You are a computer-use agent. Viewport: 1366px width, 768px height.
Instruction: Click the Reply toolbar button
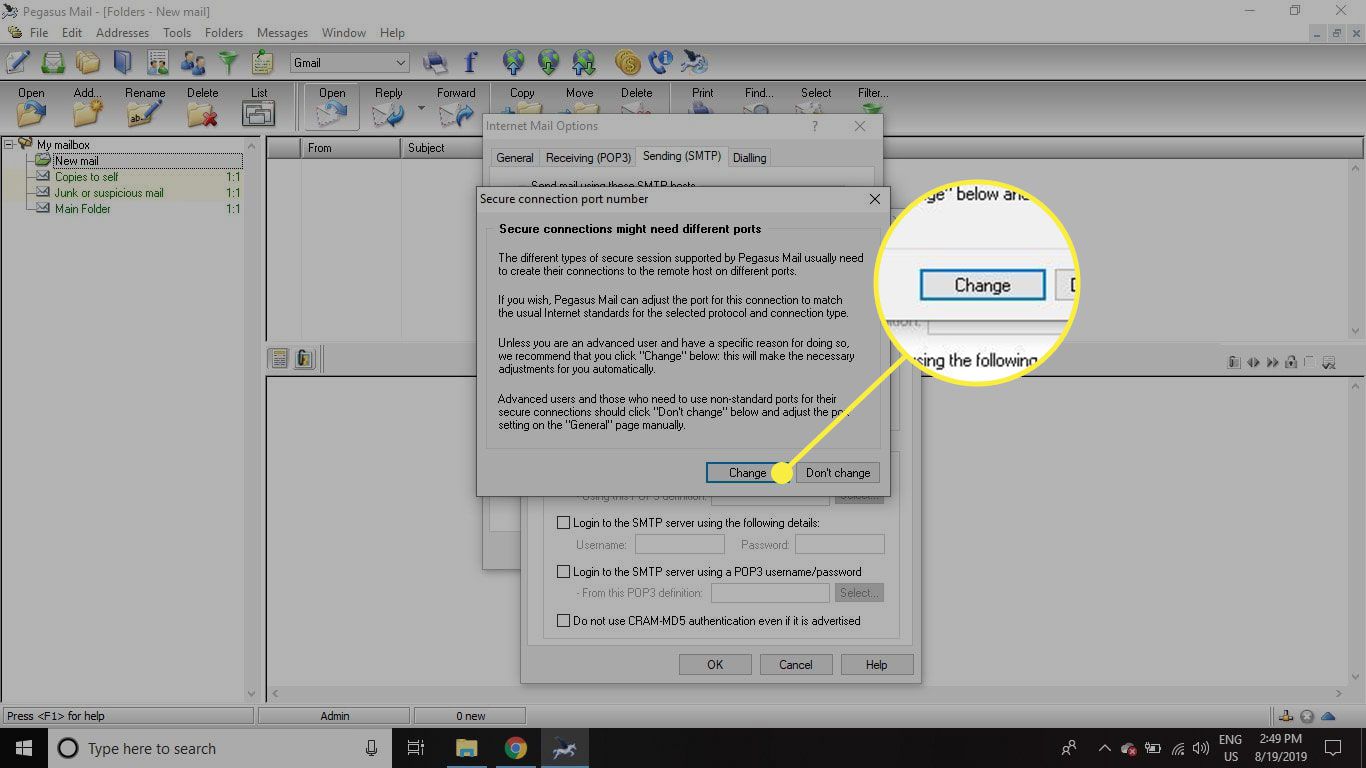pyautogui.click(x=388, y=106)
